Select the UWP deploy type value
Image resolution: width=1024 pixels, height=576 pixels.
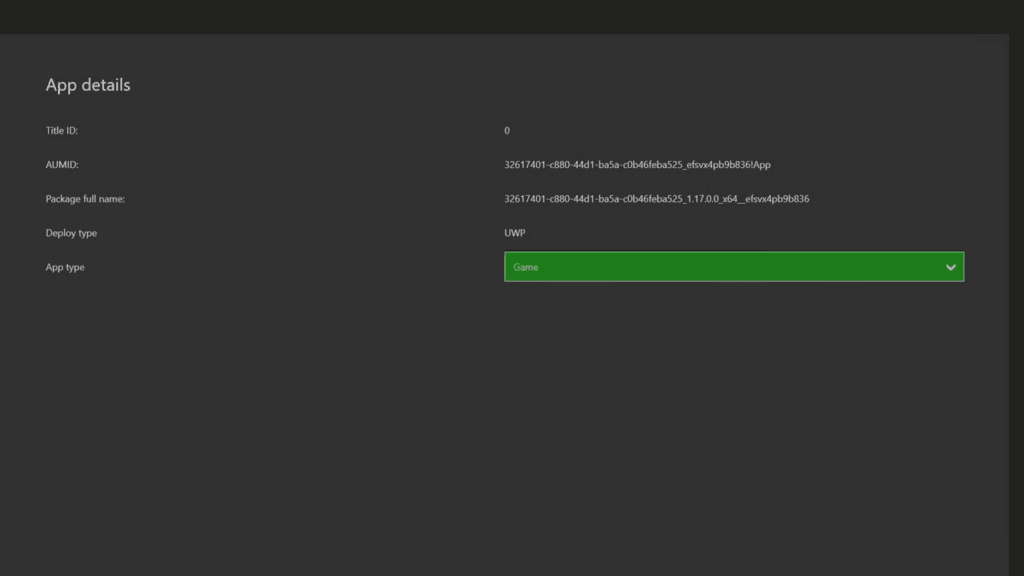tap(513, 232)
